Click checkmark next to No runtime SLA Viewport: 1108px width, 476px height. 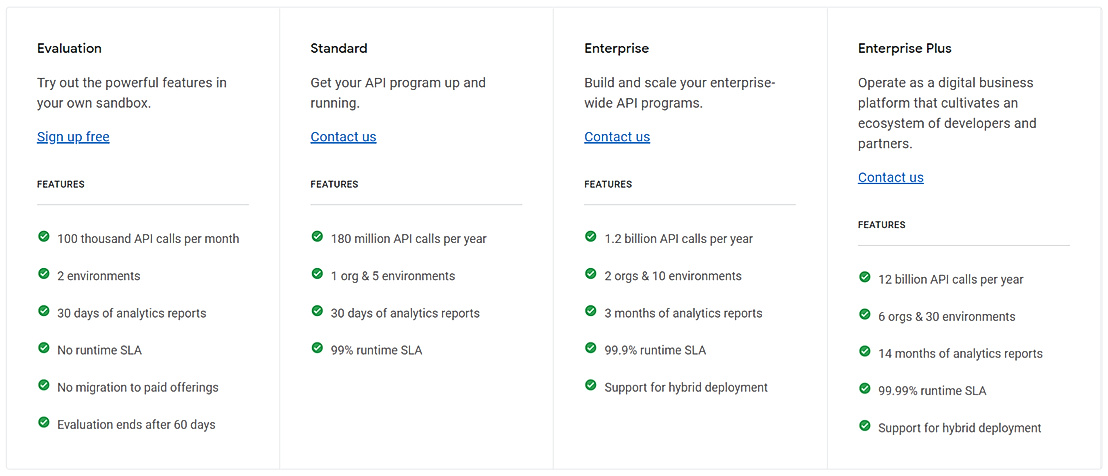(44, 348)
